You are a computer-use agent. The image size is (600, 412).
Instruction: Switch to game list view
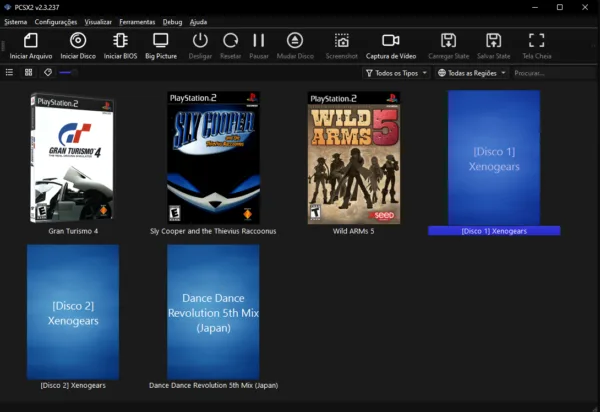9,72
